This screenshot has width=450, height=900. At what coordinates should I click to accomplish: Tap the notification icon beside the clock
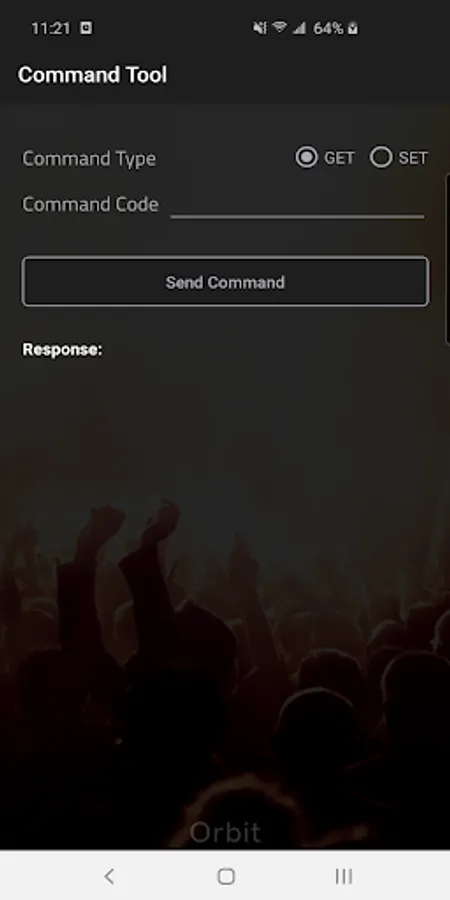pos(86,28)
